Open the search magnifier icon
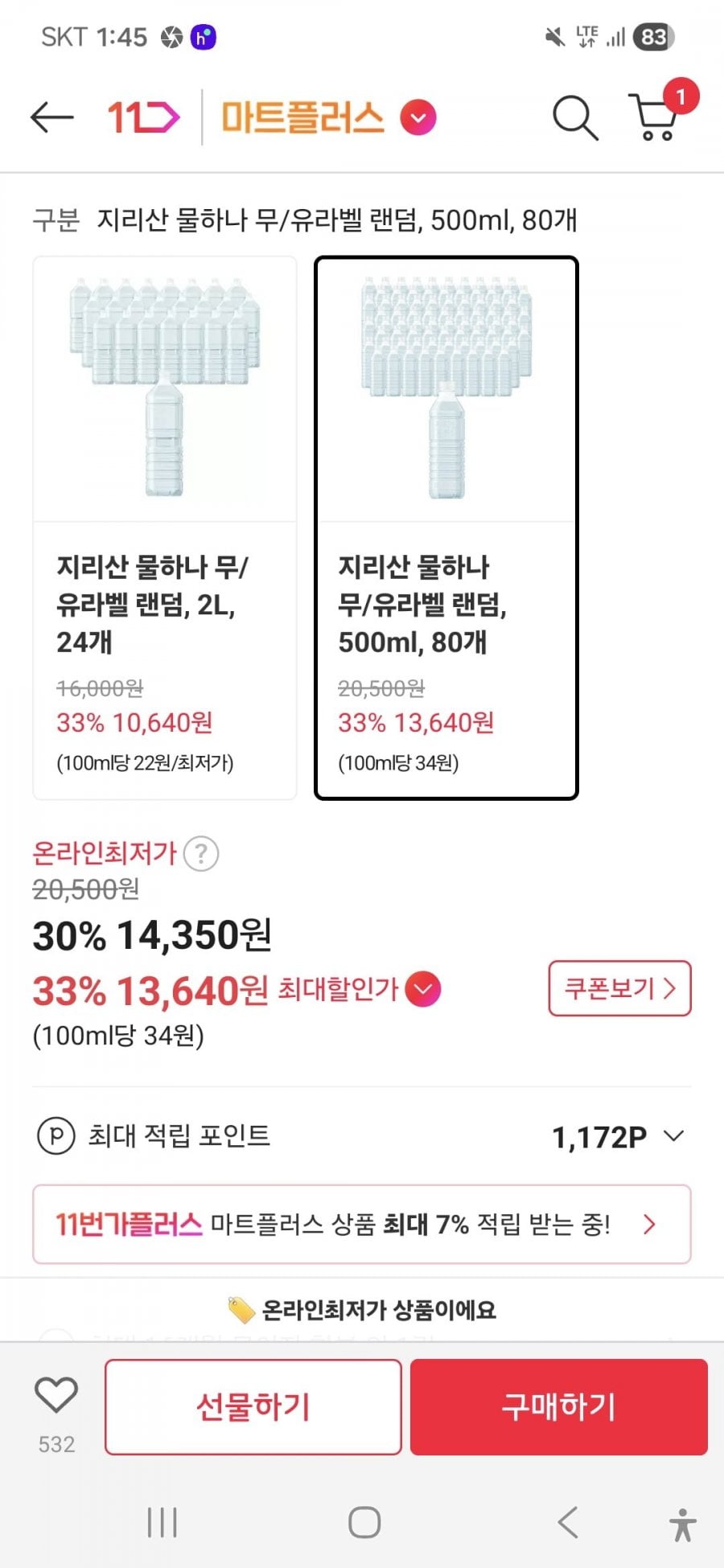 tap(574, 118)
